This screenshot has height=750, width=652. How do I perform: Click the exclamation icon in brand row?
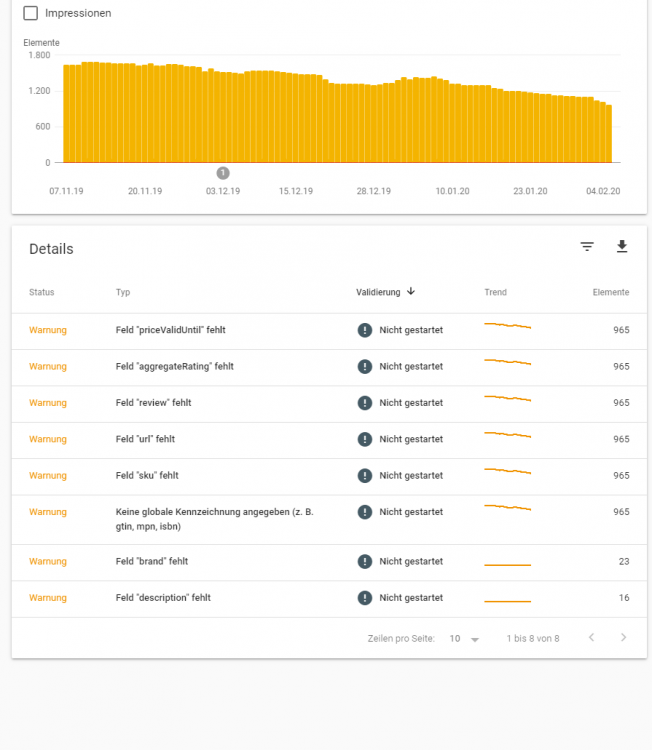[365, 562]
